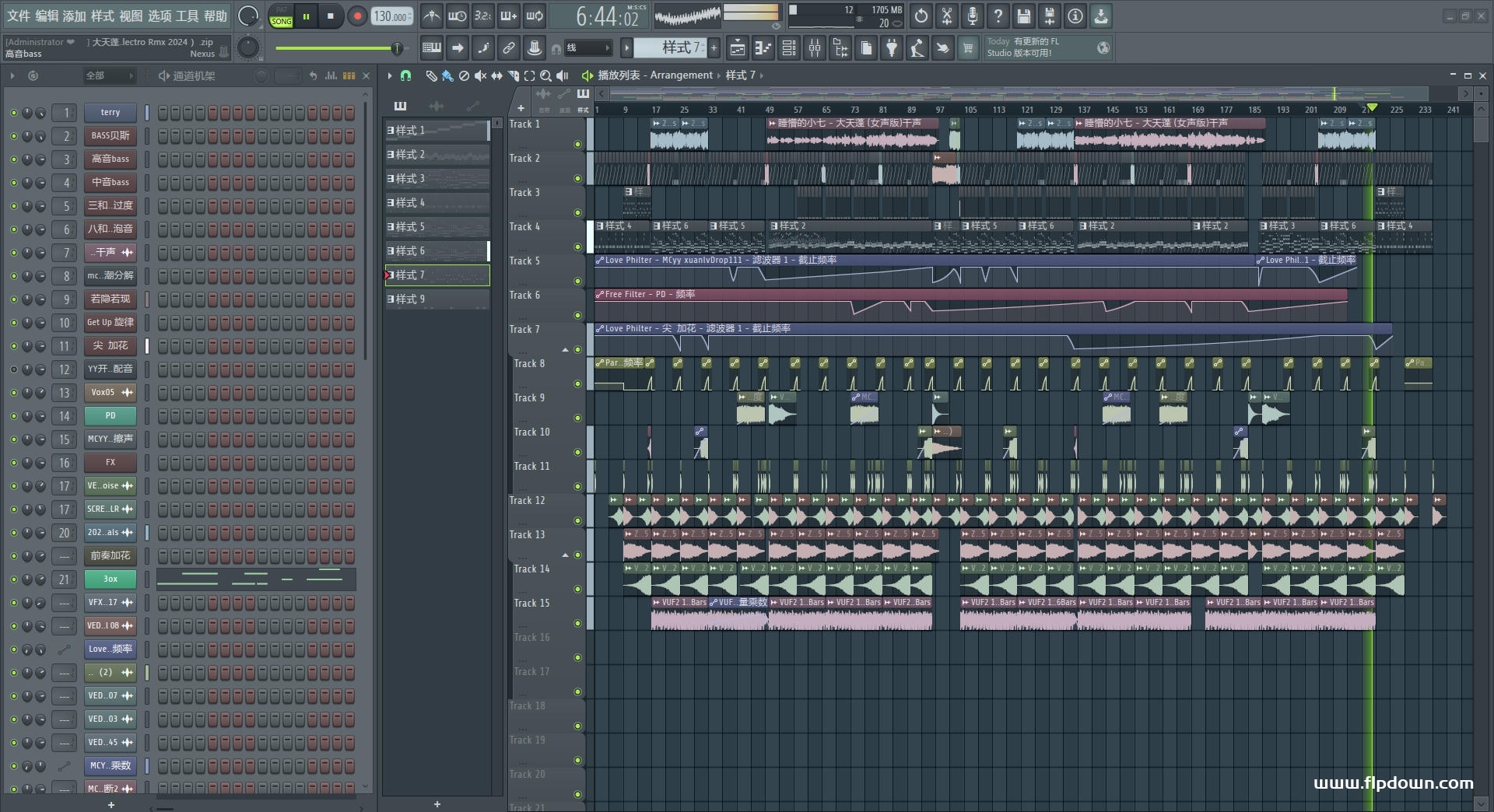Image resolution: width=1494 pixels, height=812 pixels.
Task: Open the 工具 menu
Action: tap(187, 16)
